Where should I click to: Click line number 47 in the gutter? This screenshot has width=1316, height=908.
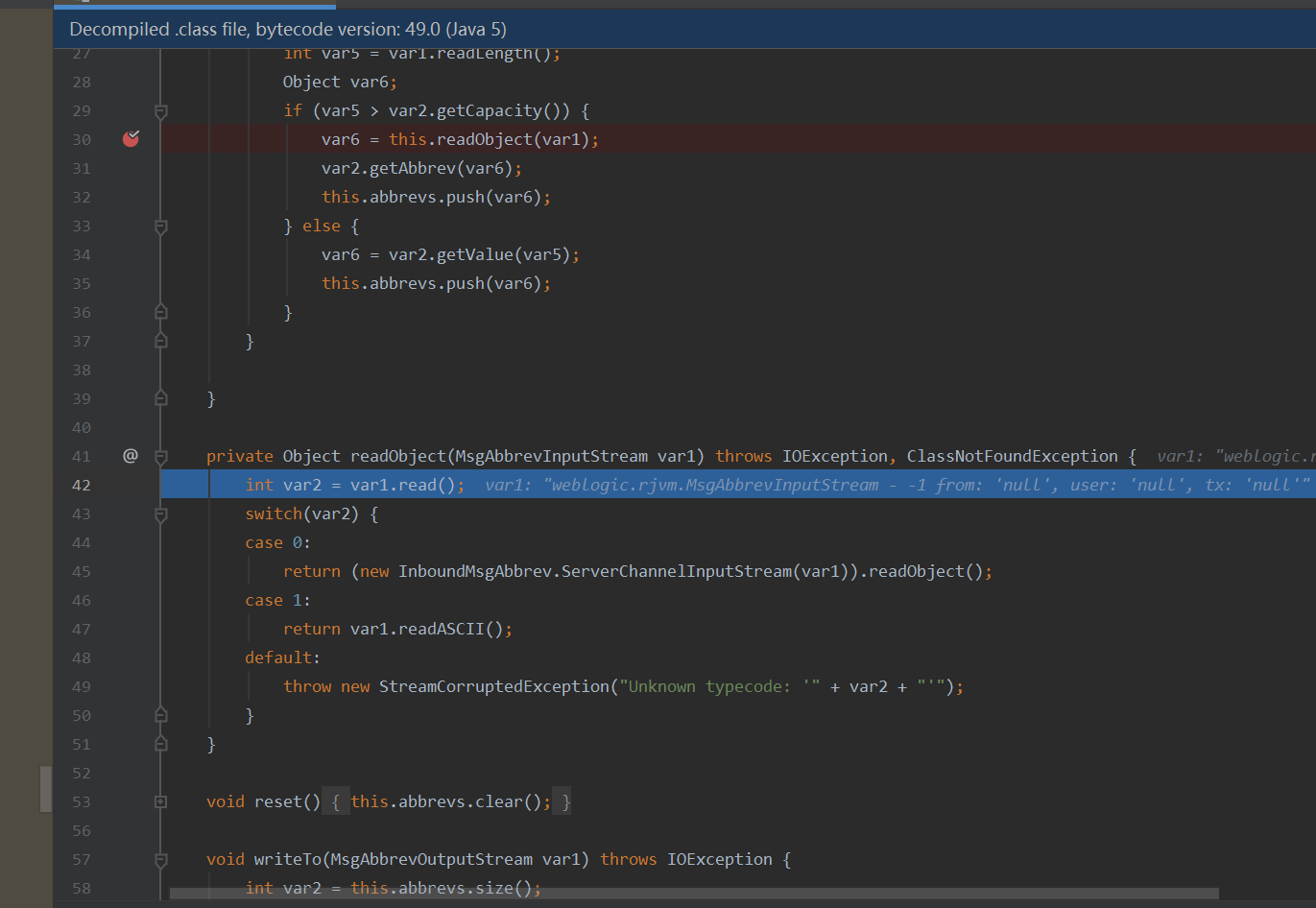(x=82, y=630)
